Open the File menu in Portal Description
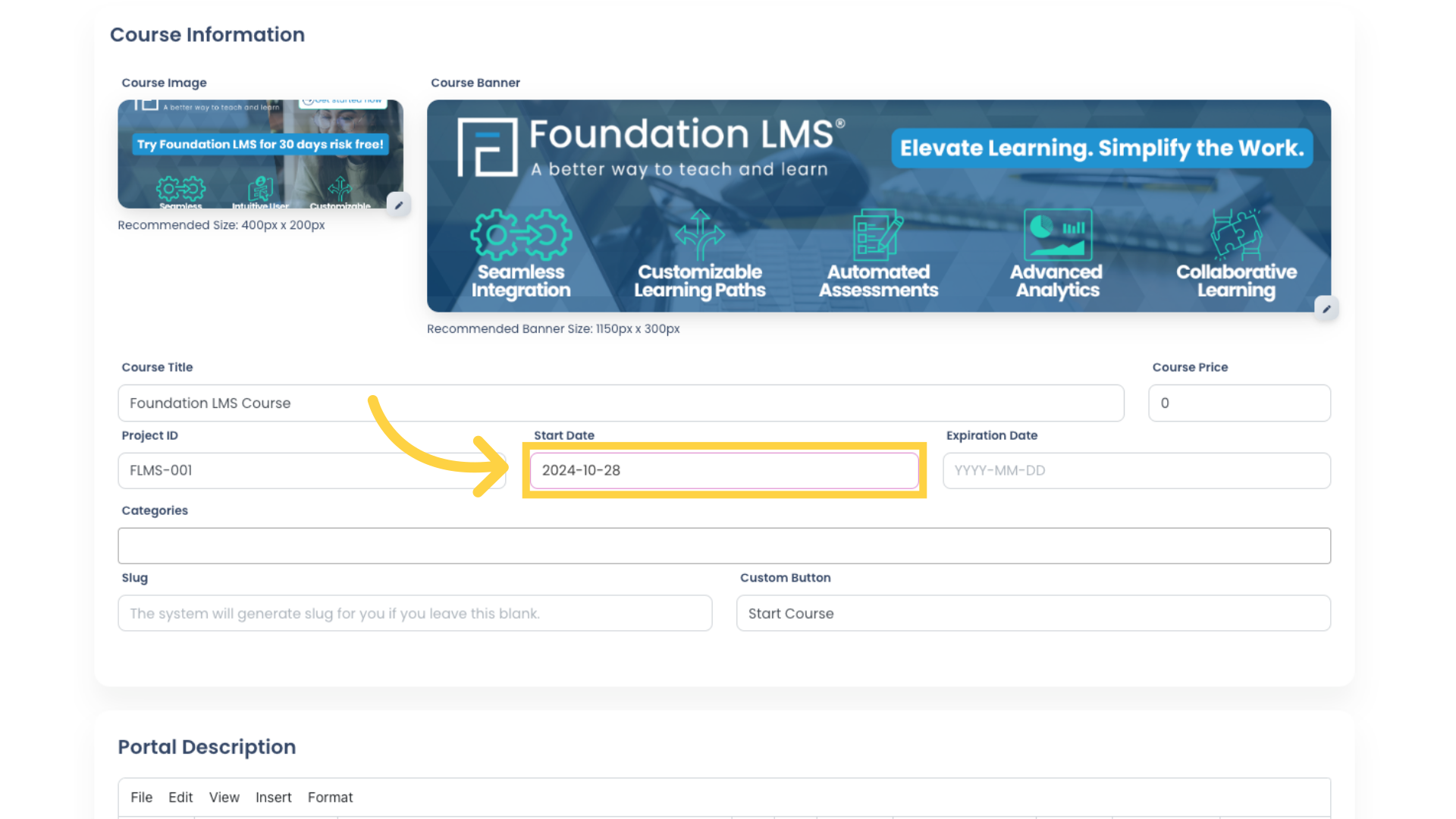 141,796
